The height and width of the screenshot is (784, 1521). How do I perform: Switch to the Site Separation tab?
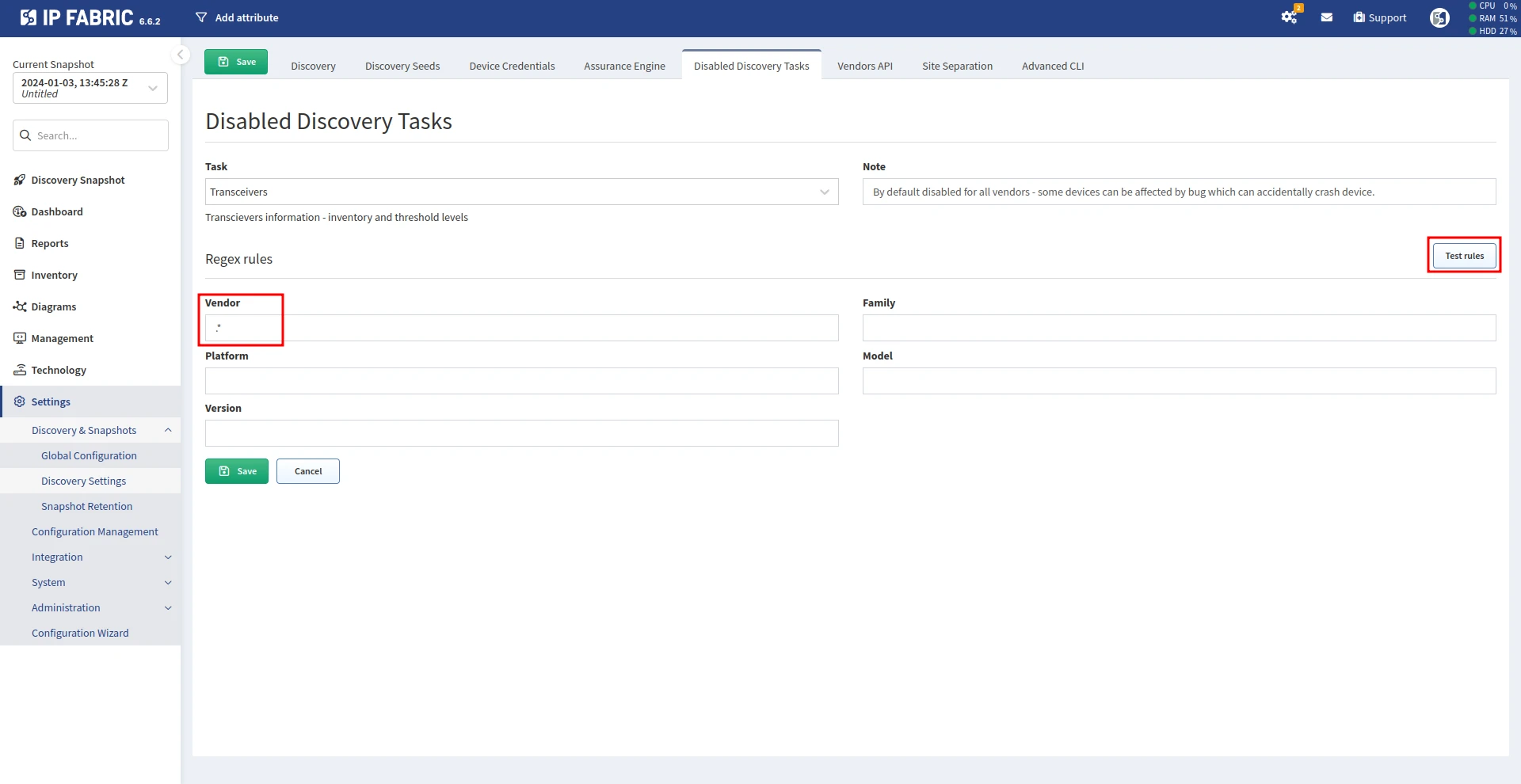[x=957, y=66]
